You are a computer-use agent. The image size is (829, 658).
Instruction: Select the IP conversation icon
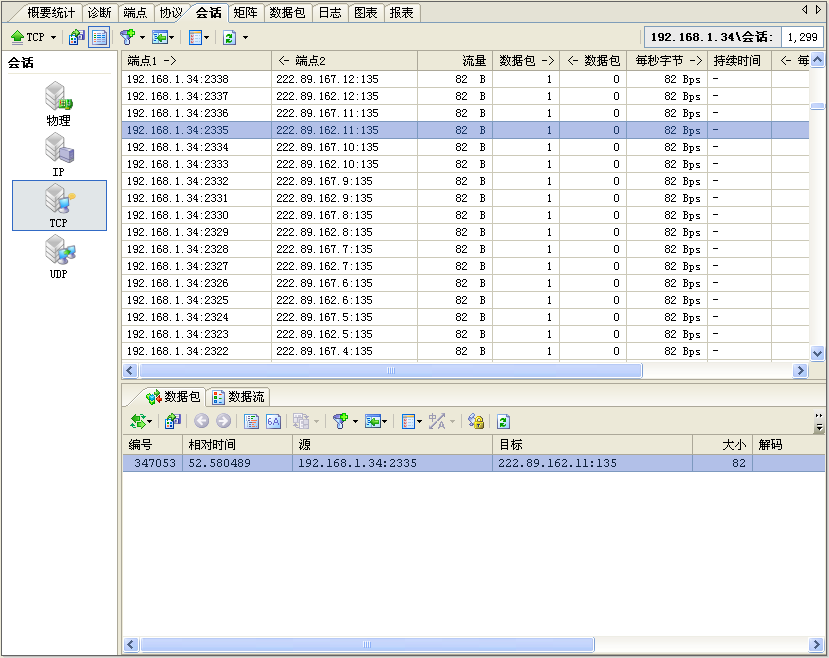coord(58,155)
